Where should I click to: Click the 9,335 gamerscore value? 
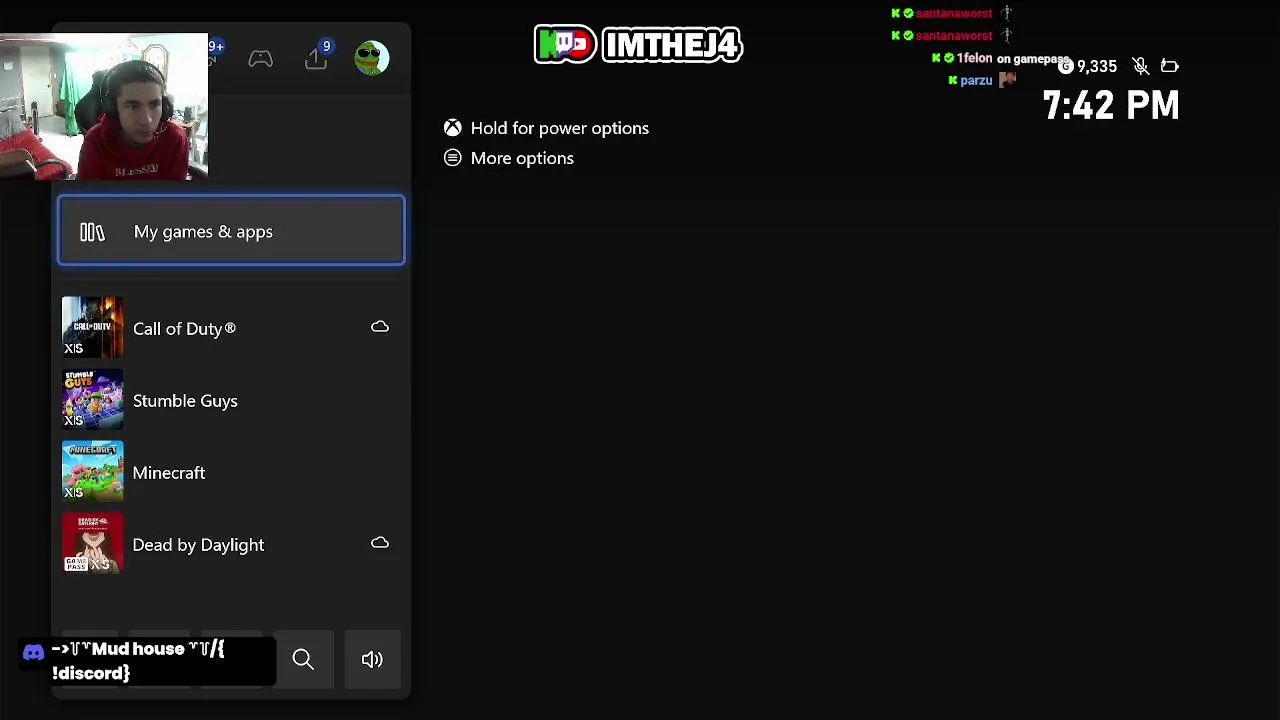1097,67
